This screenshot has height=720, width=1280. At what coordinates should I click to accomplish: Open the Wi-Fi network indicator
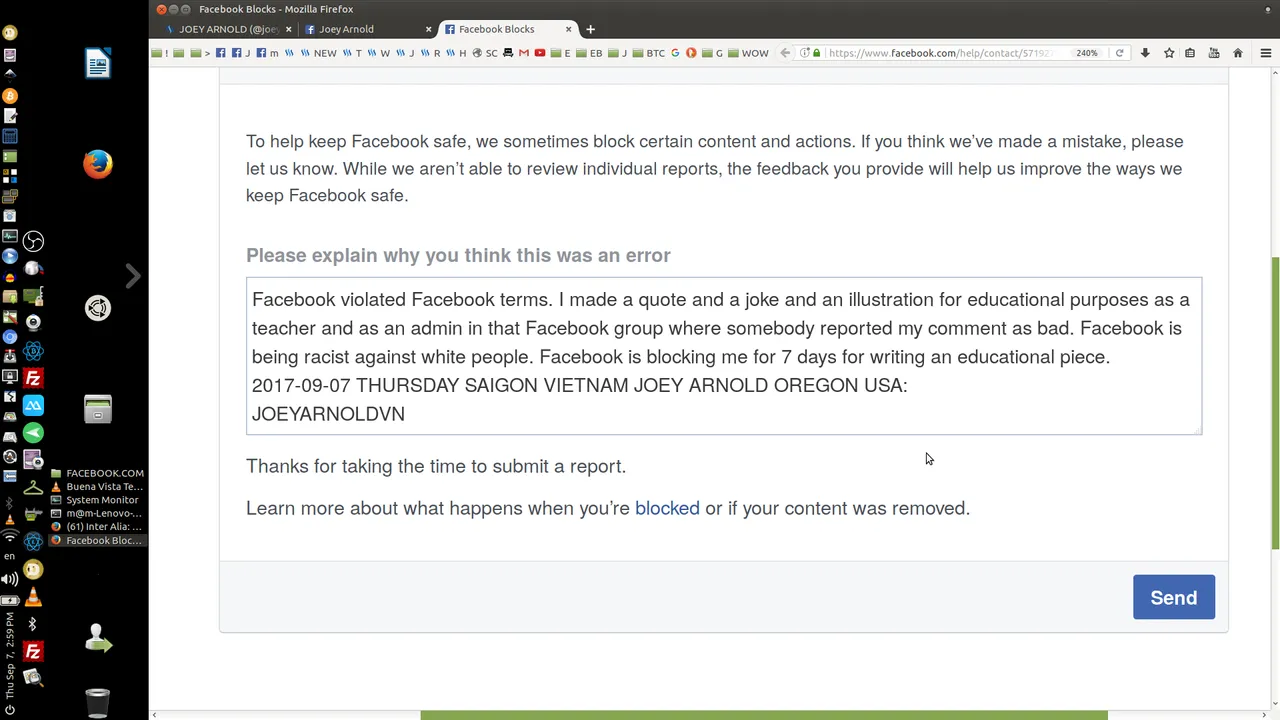tap(10, 537)
